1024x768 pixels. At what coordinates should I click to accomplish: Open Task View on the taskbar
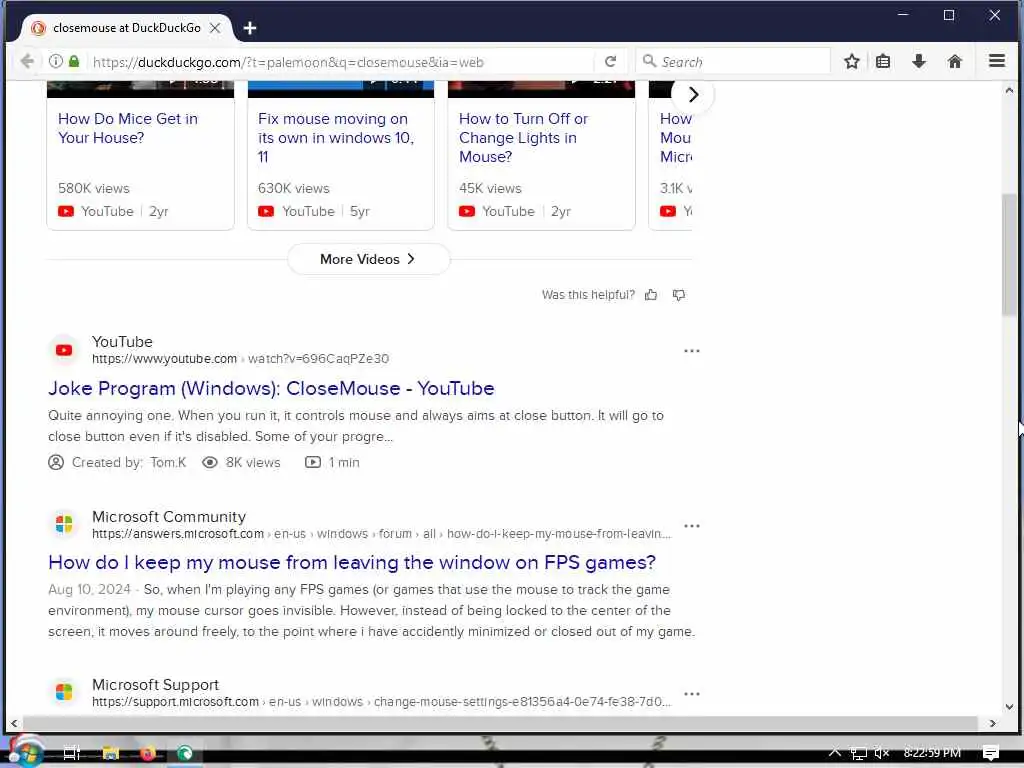point(72,753)
